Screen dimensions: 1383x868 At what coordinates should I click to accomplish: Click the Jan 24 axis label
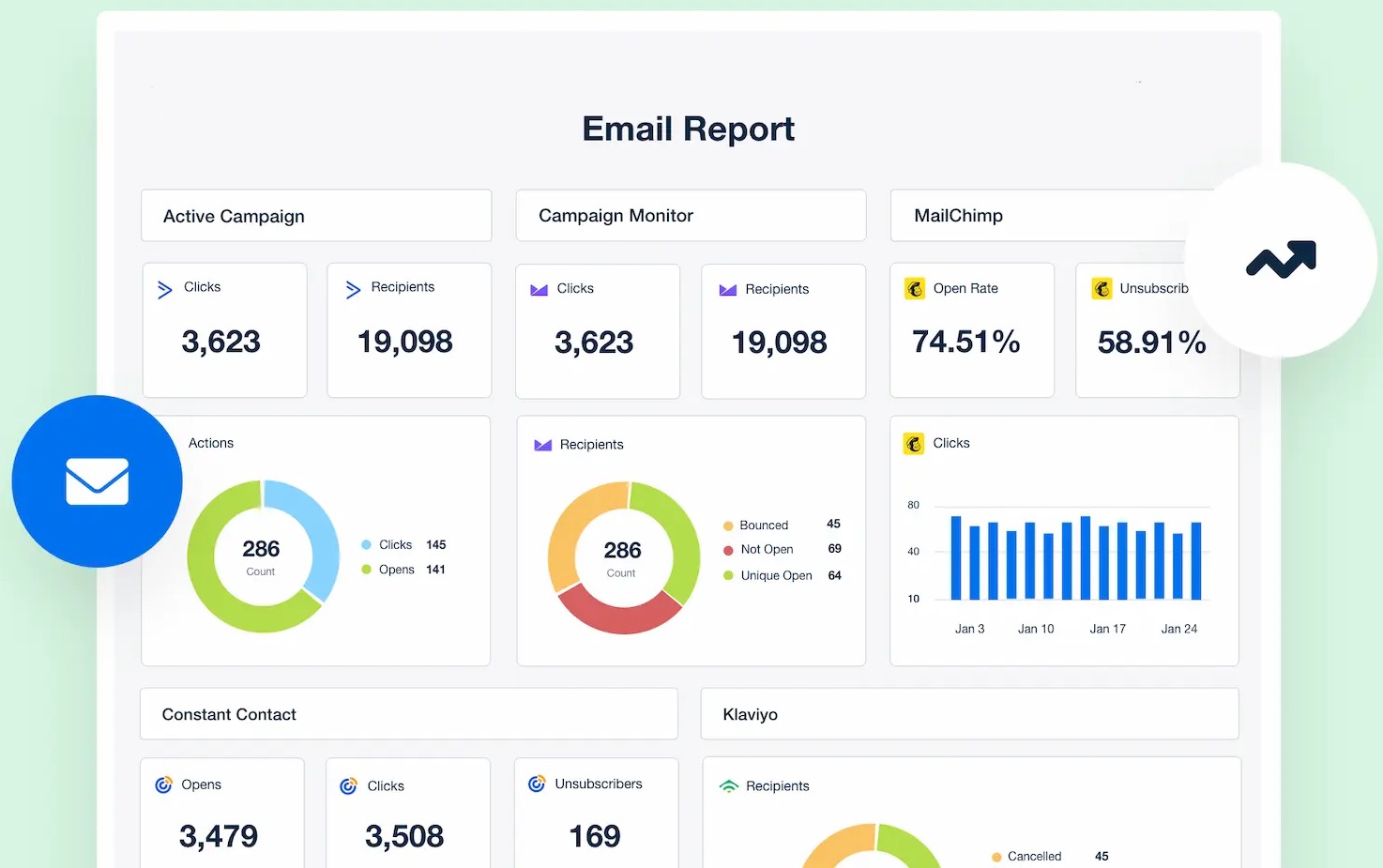[1179, 629]
